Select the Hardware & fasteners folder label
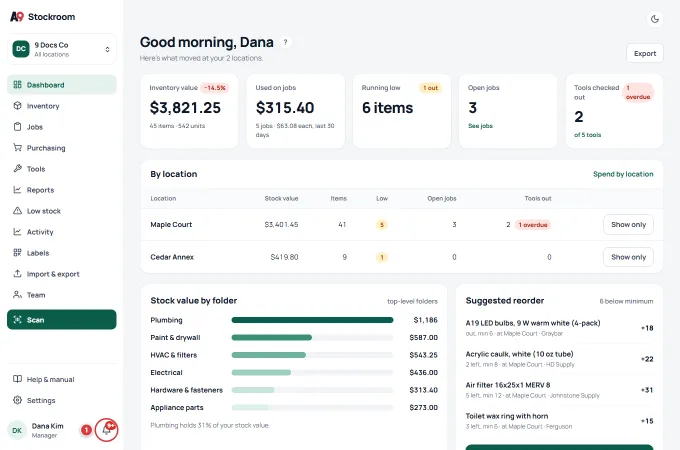 [186, 390]
